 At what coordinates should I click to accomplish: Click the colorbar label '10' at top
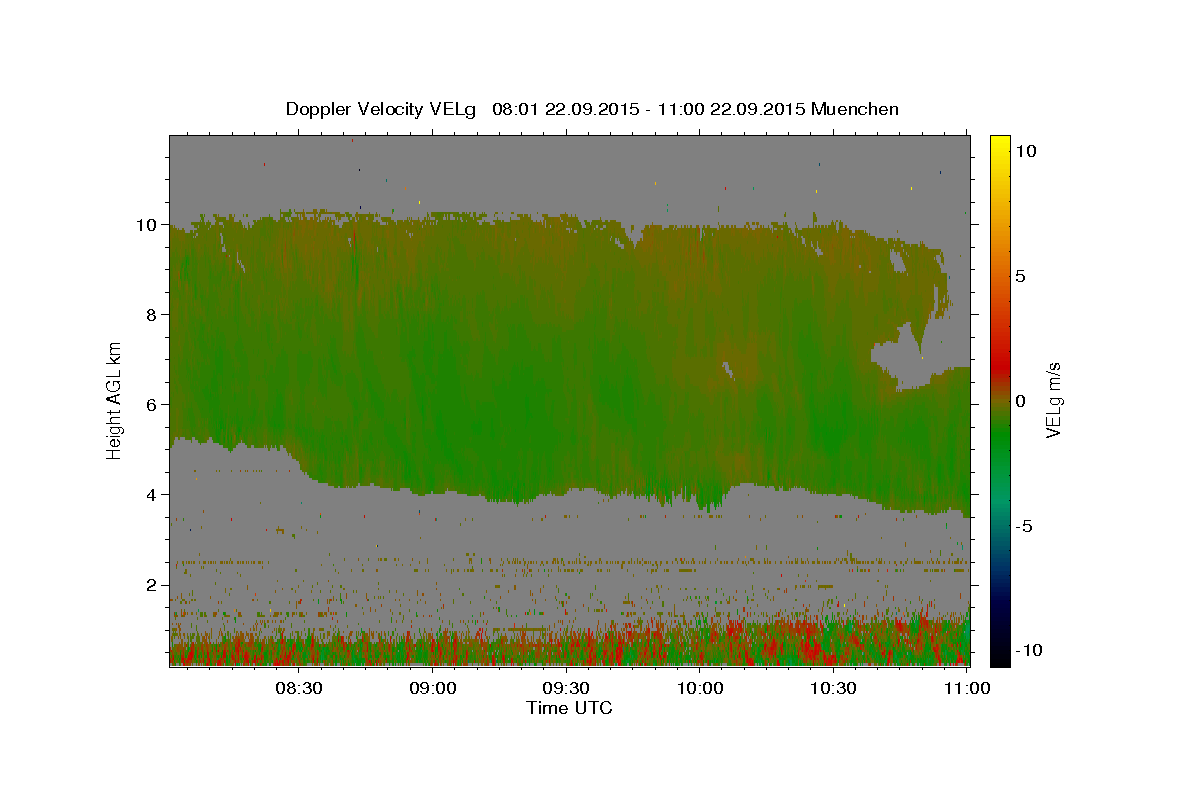(x=1026, y=151)
